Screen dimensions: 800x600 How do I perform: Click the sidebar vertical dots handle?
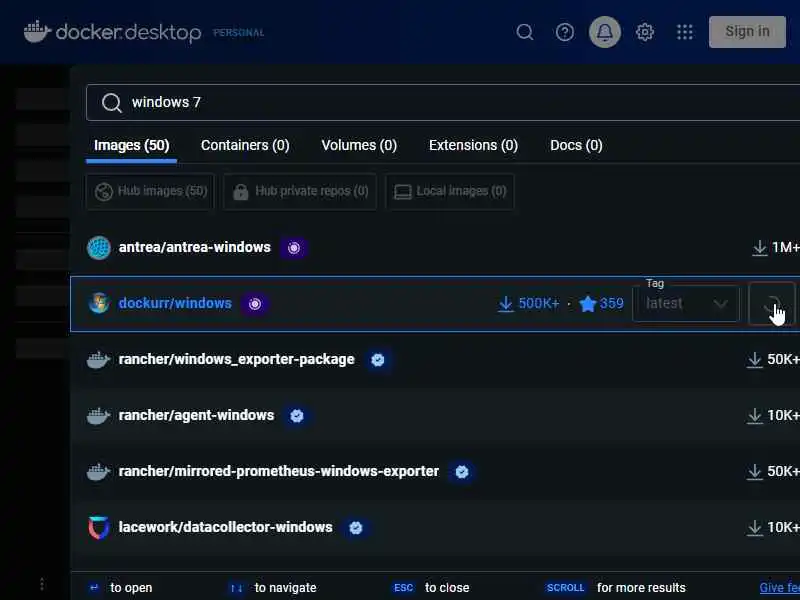pos(42,584)
